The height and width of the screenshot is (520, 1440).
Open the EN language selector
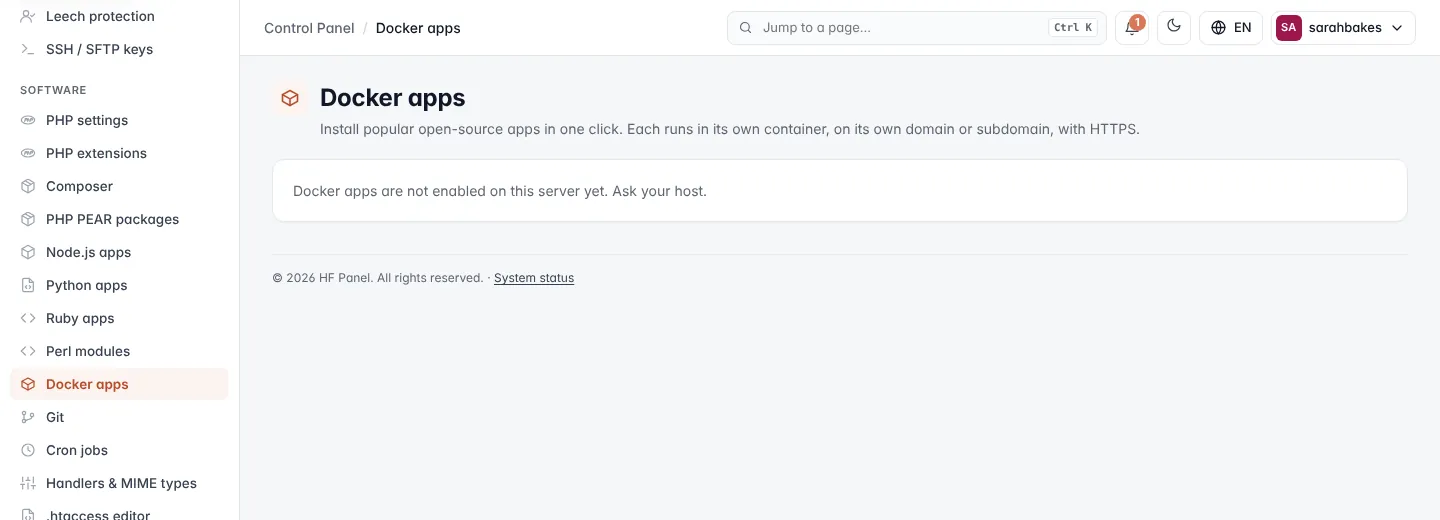(1231, 28)
